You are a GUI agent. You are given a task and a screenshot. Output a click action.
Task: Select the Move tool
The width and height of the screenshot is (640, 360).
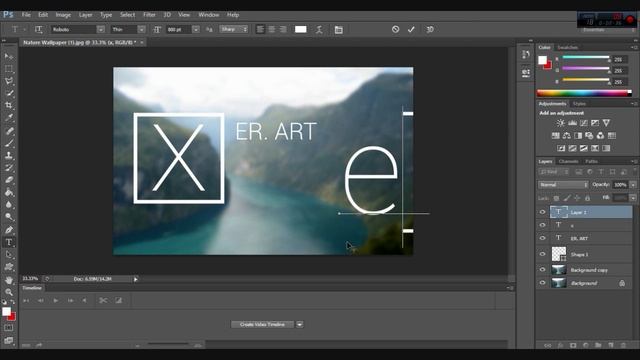tap(9, 56)
